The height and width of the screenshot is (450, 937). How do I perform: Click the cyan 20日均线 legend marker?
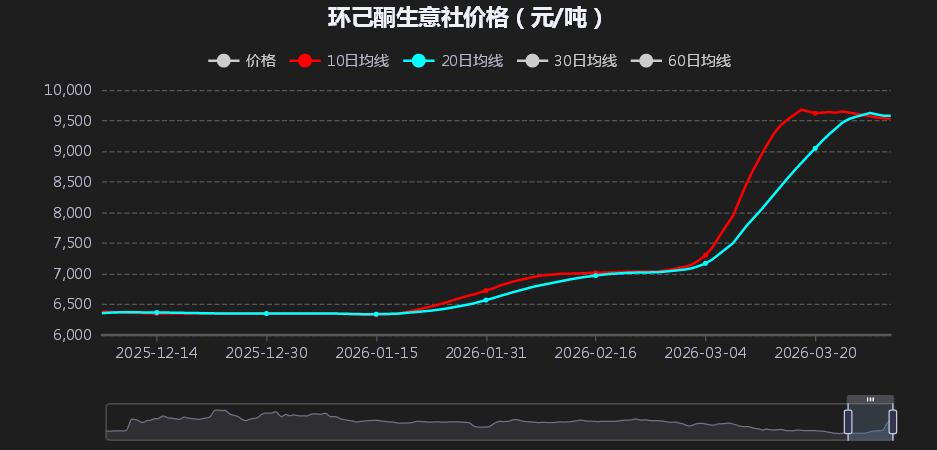tap(420, 61)
